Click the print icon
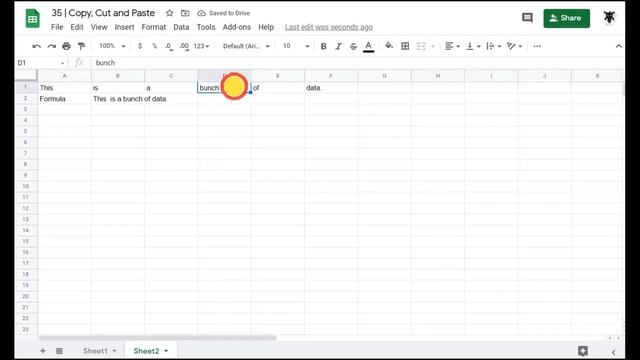640x360 pixels. tap(67, 46)
